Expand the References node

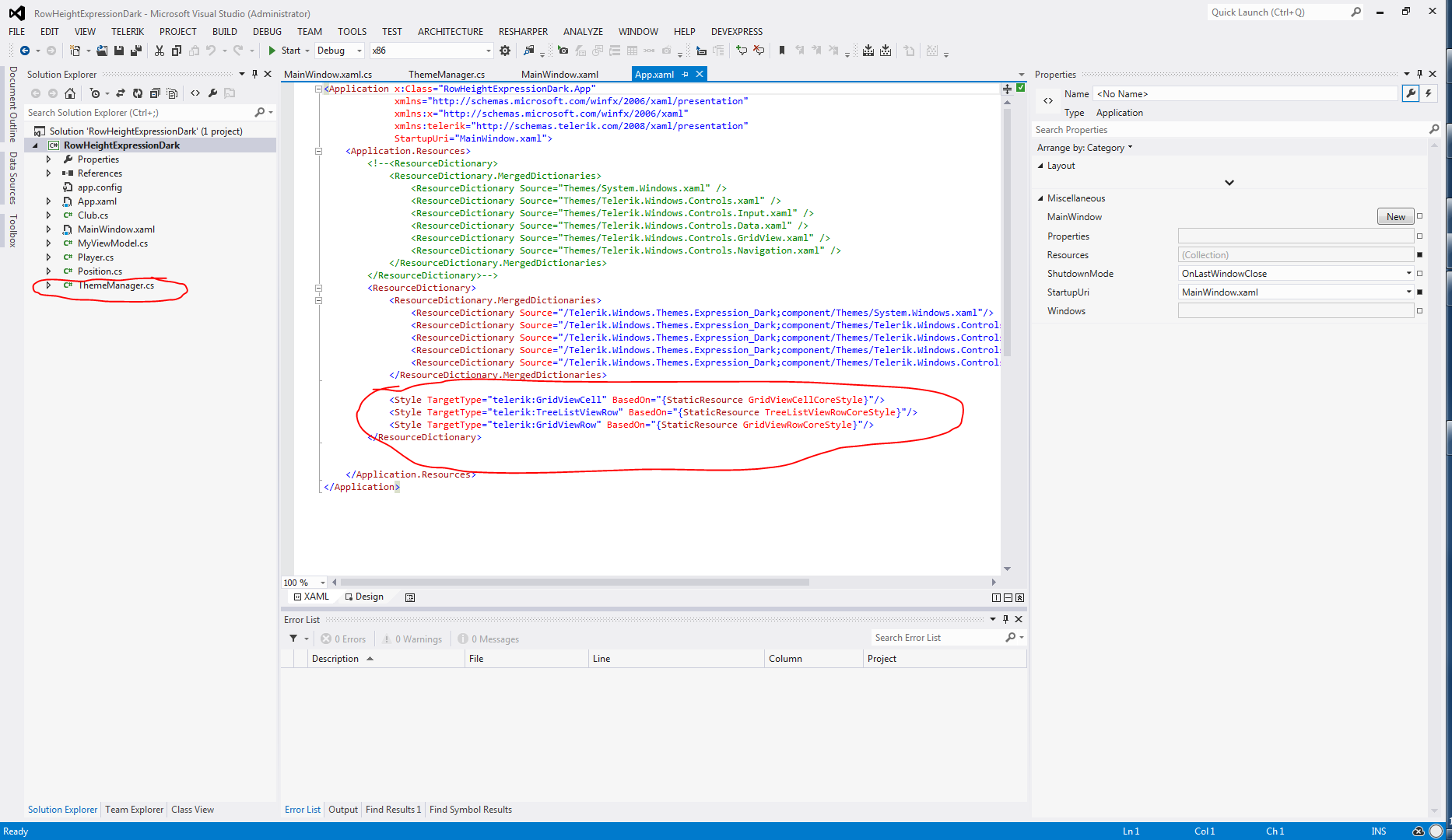[x=48, y=173]
